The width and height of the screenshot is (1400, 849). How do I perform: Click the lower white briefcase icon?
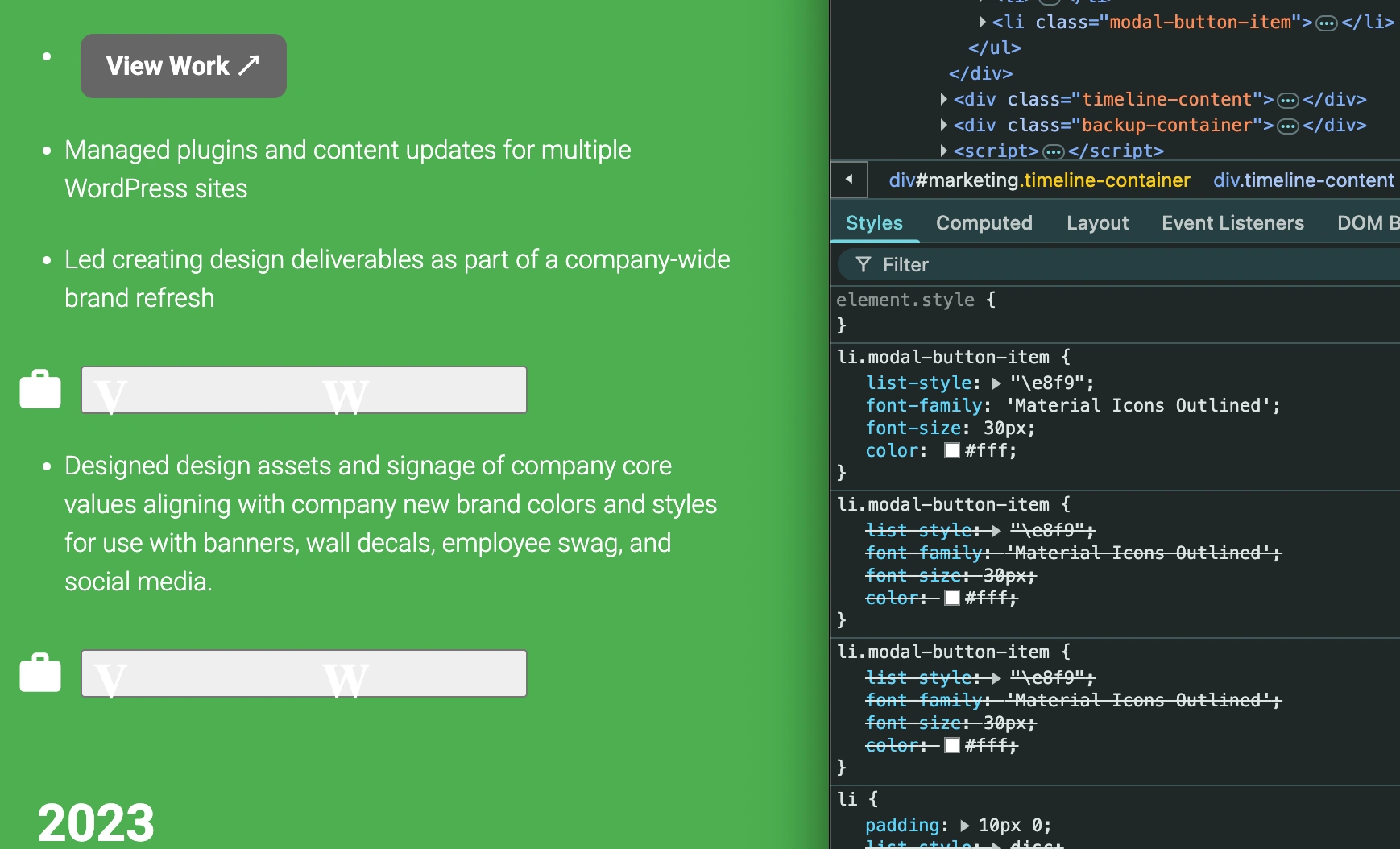coord(40,673)
